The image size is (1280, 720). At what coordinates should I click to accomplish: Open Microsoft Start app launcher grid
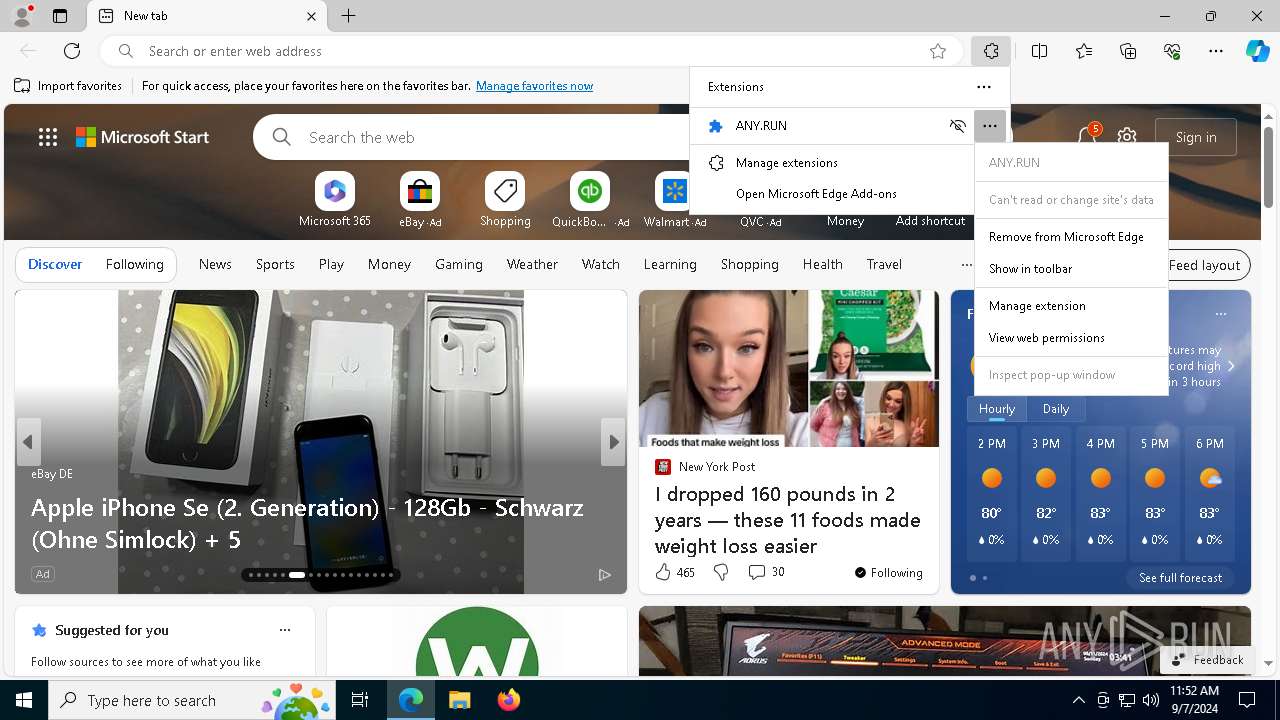pyautogui.click(x=48, y=137)
